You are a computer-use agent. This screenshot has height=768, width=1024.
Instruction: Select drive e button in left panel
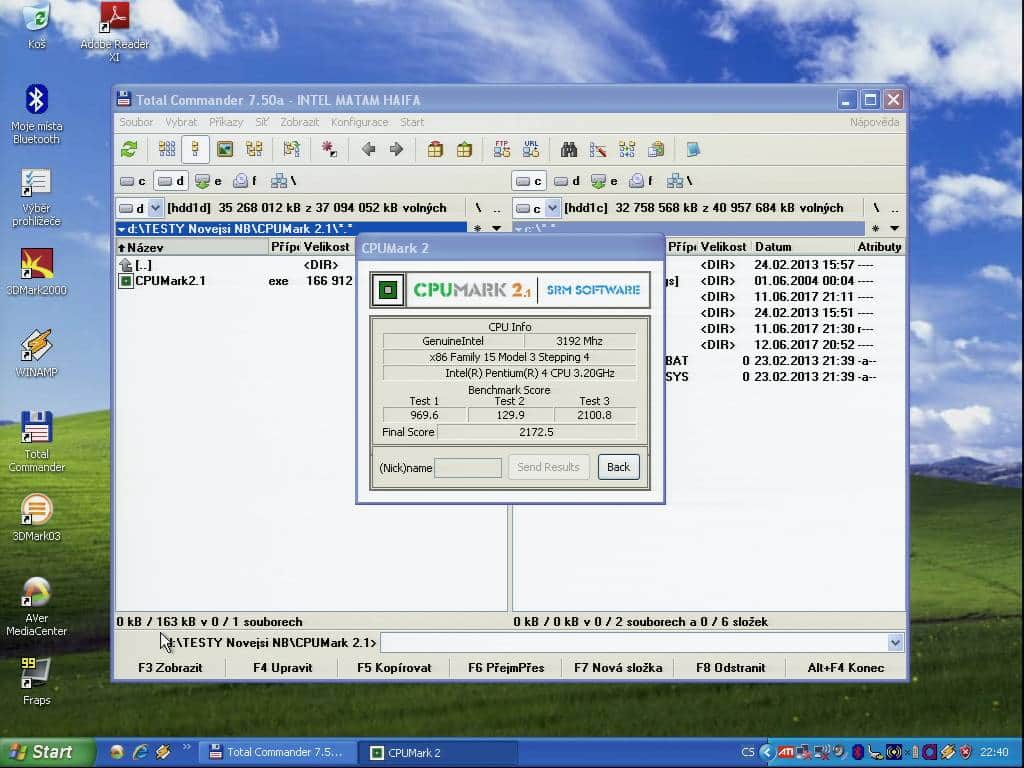209,181
